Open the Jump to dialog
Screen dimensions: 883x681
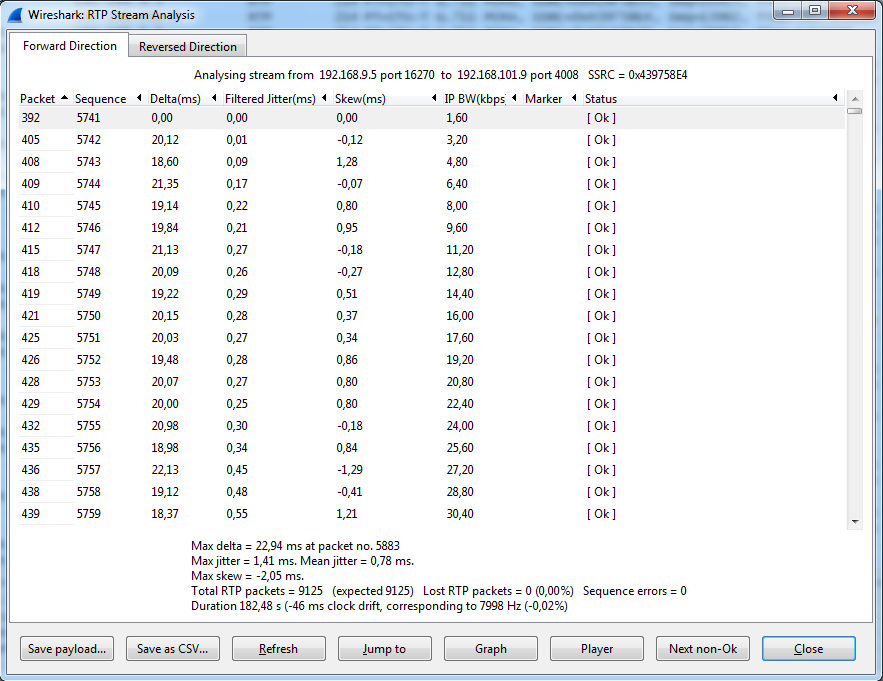(x=385, y=649)
